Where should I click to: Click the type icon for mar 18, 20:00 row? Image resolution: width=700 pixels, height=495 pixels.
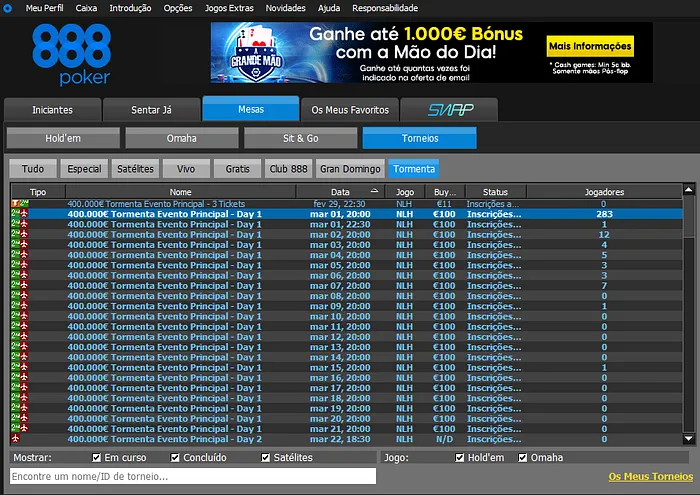tap(20, 398)
